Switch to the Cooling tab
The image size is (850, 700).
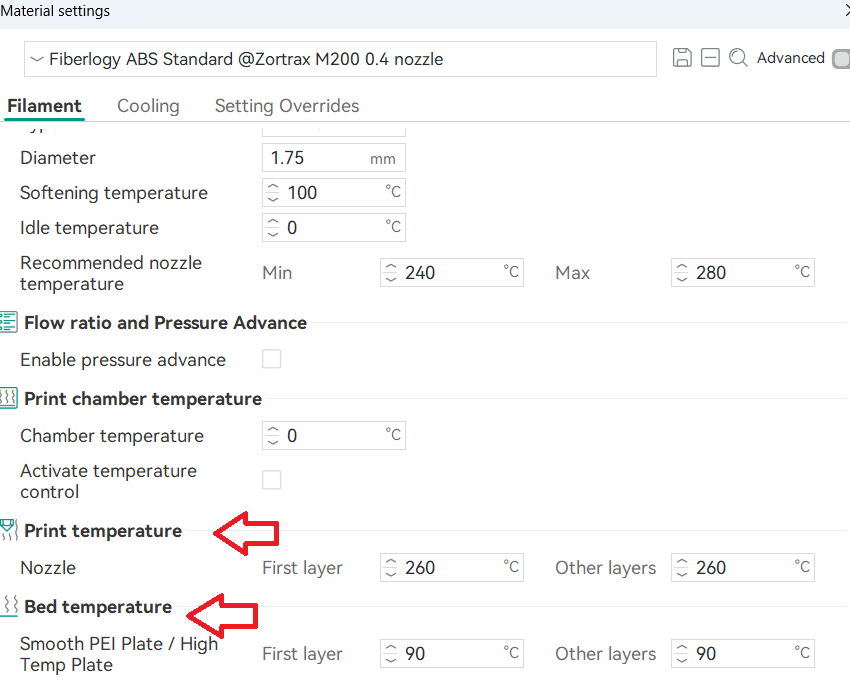[x=148, y=106]
